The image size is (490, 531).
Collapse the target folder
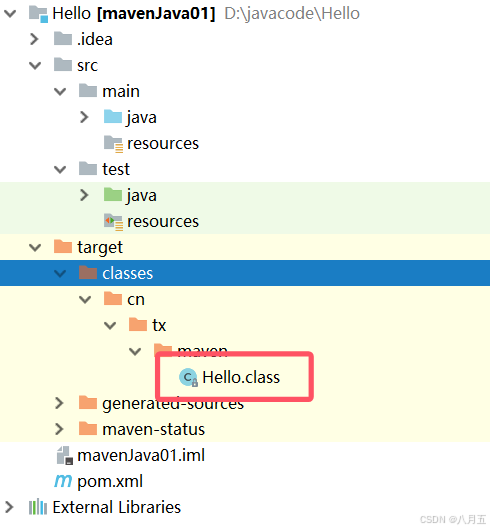pyautogui.click(x=35, y=248)
